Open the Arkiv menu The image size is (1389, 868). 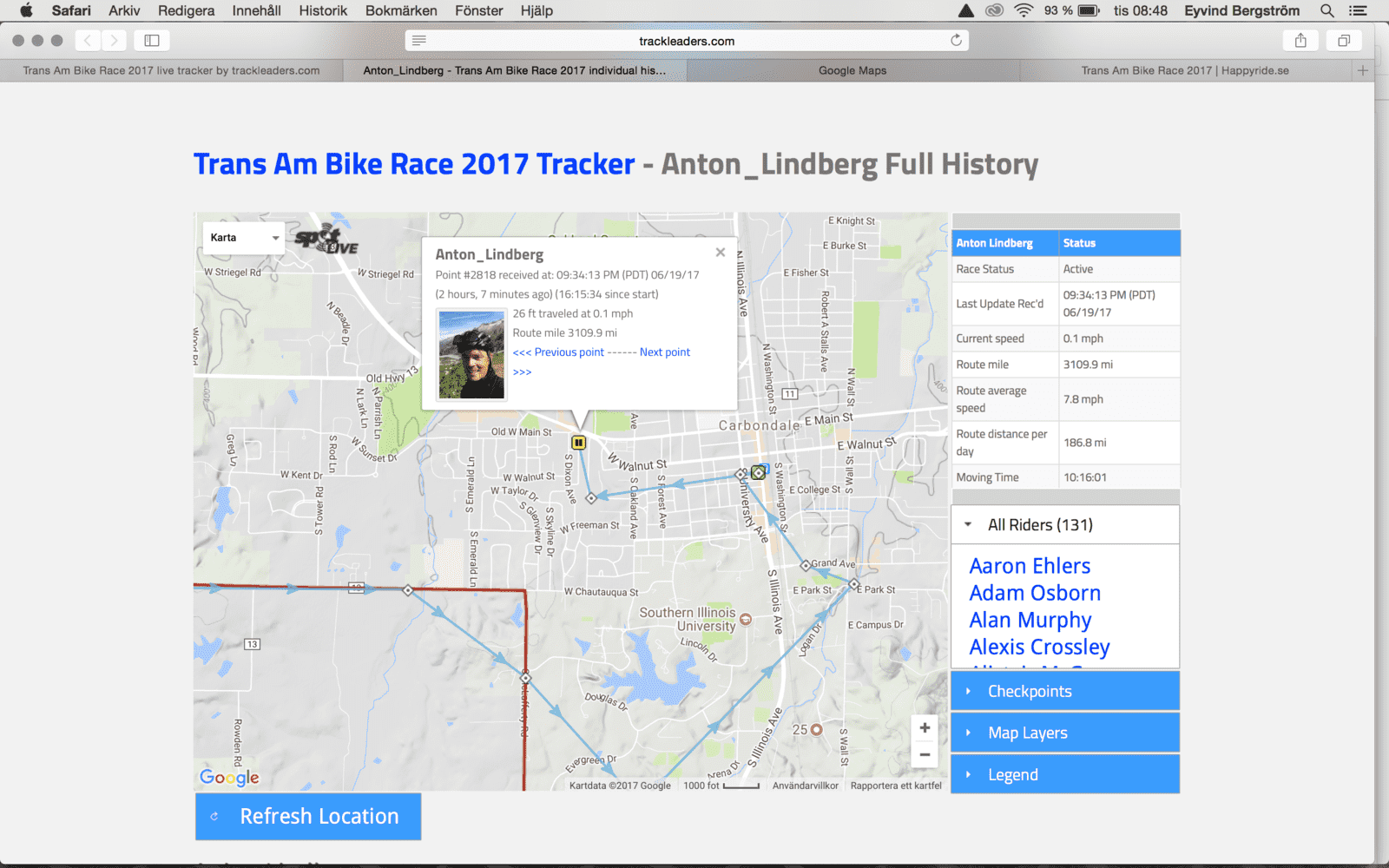tap(124, 10)
